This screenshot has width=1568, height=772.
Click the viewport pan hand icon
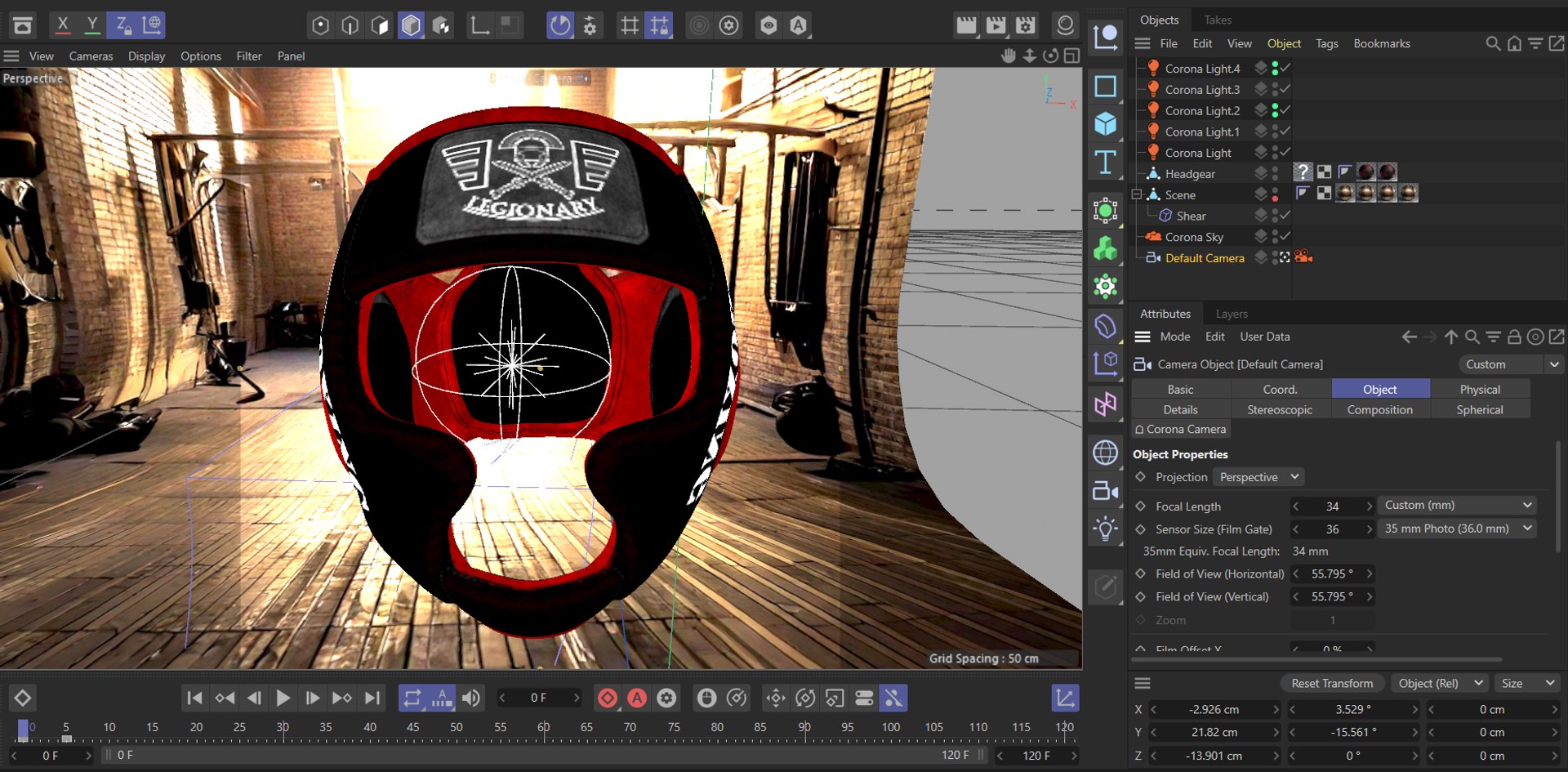click(x=1009, y=56)
